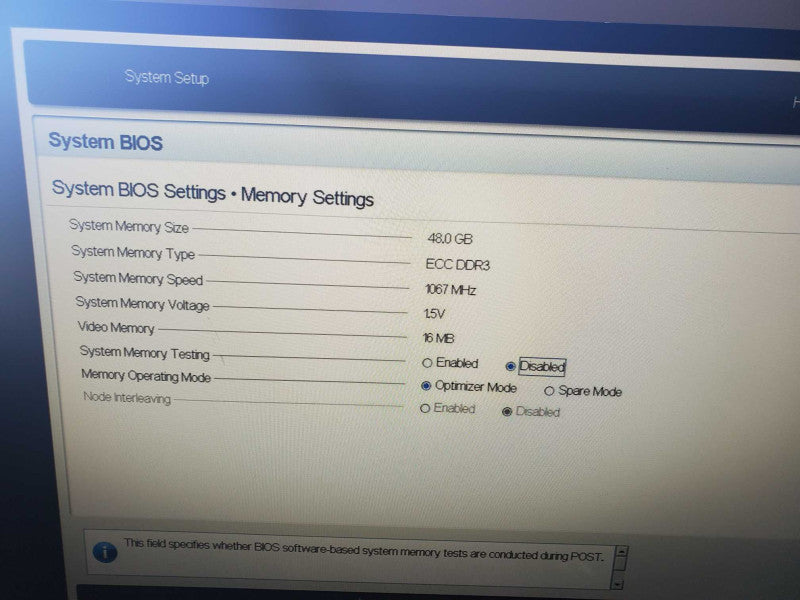800x600 pixels.
Task: Click System BIOS Settings breadcrumb heading
Action: tap(213, 193)
